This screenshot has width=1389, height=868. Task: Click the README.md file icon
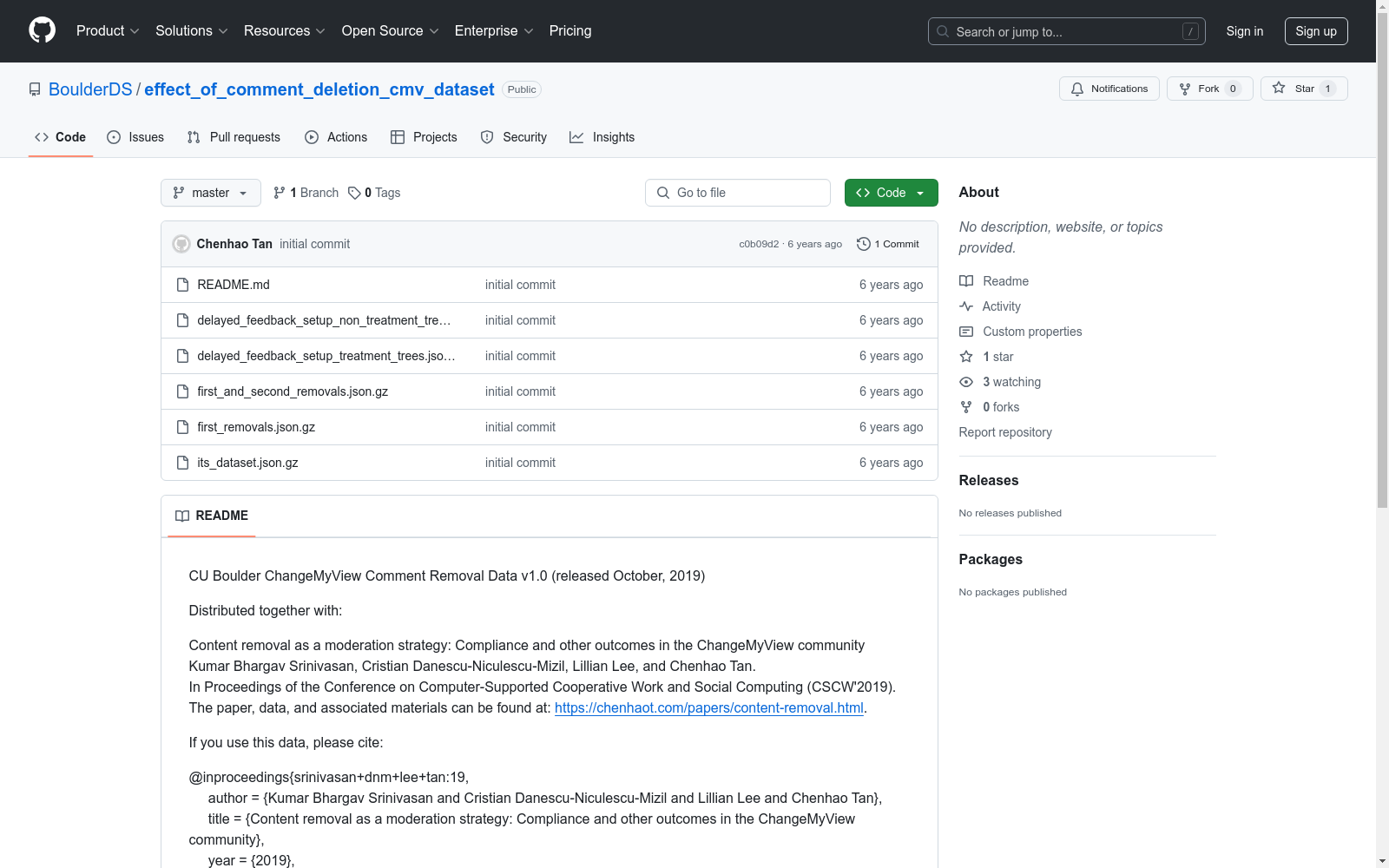tap(182, 285)
